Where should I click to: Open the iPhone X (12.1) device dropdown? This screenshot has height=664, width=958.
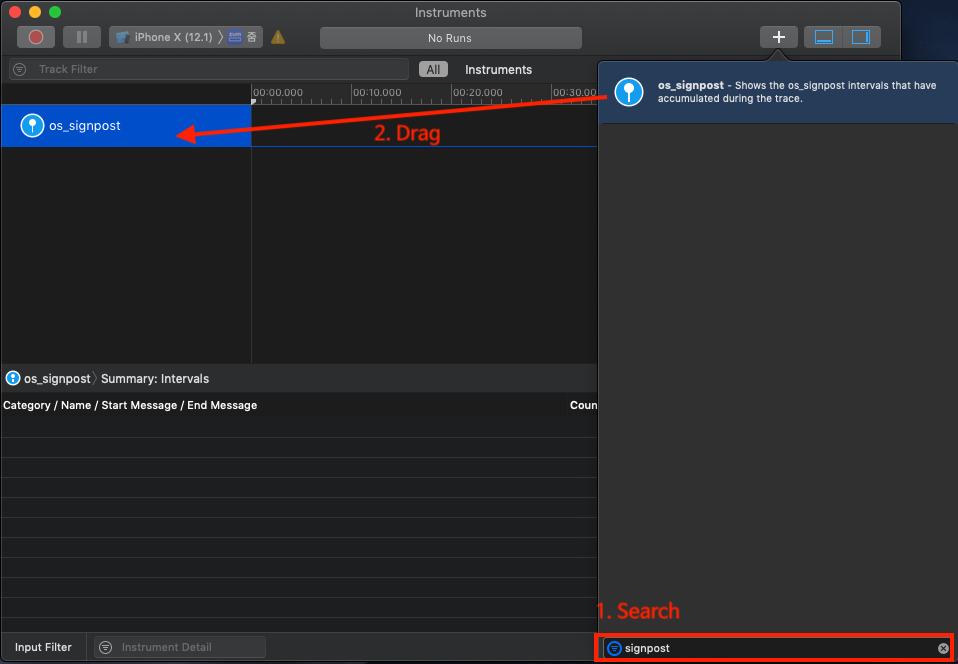click(165, 37)
